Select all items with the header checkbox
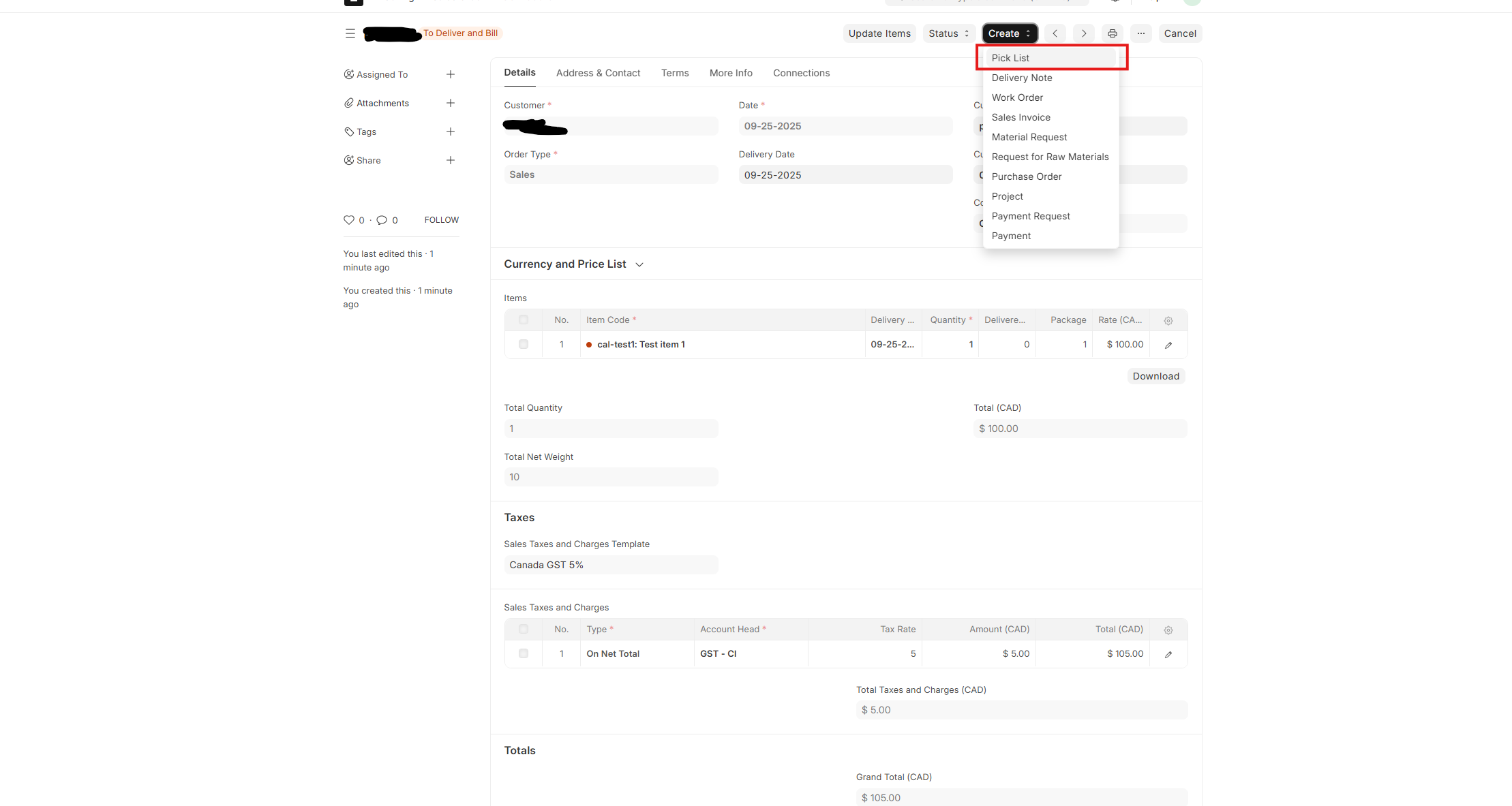 (524, 320)
